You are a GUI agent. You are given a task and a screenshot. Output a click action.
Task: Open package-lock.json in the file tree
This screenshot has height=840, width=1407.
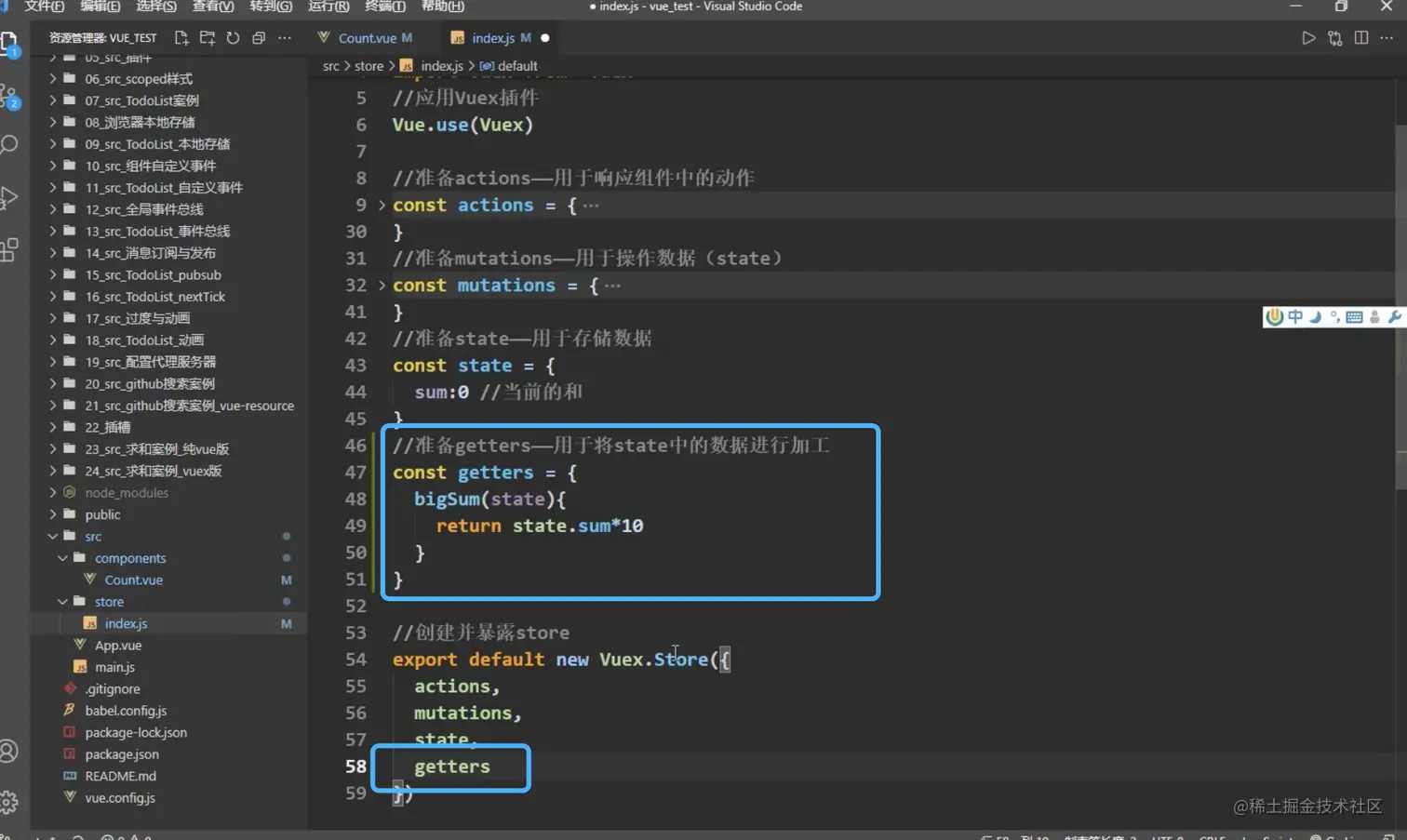136,732
